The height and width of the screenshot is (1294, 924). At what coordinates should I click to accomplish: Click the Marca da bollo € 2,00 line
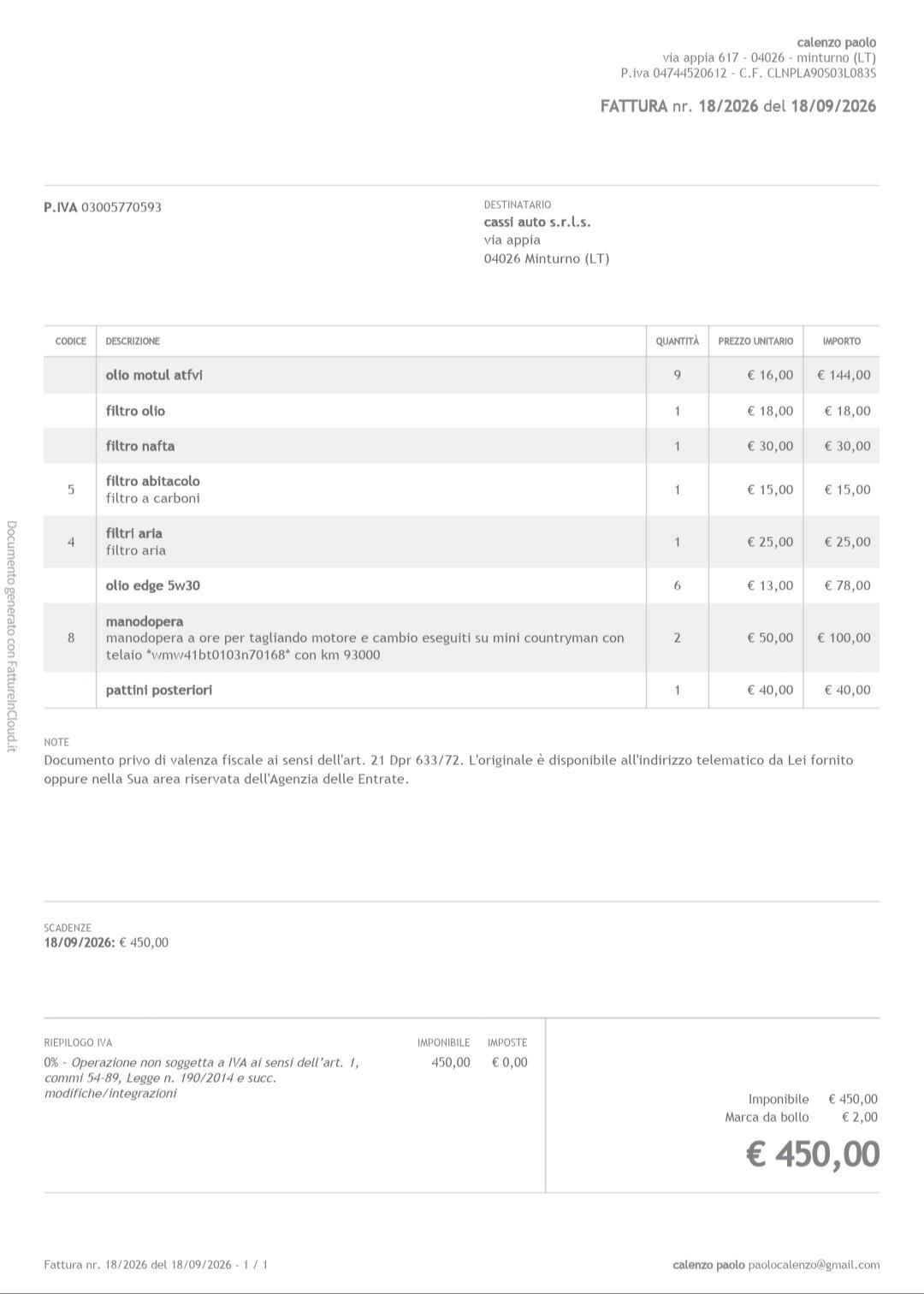pyautogui.click(x=801, y=1117)
